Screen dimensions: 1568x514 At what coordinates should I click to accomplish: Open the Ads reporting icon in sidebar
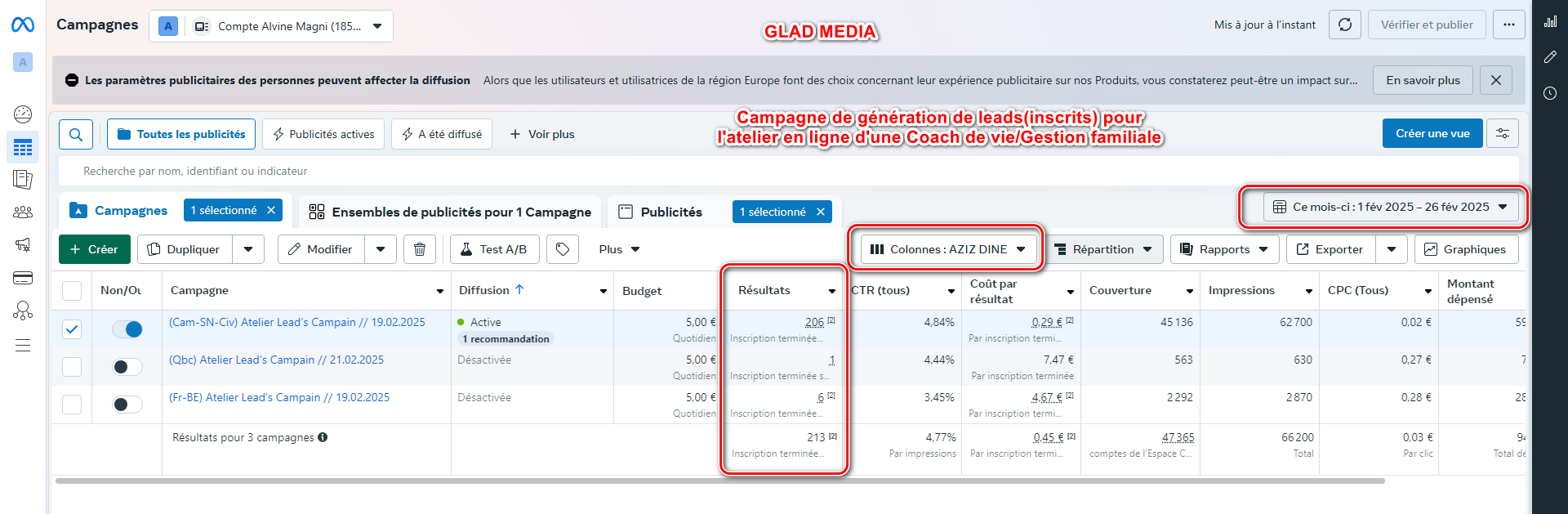(x=23, y=180)
